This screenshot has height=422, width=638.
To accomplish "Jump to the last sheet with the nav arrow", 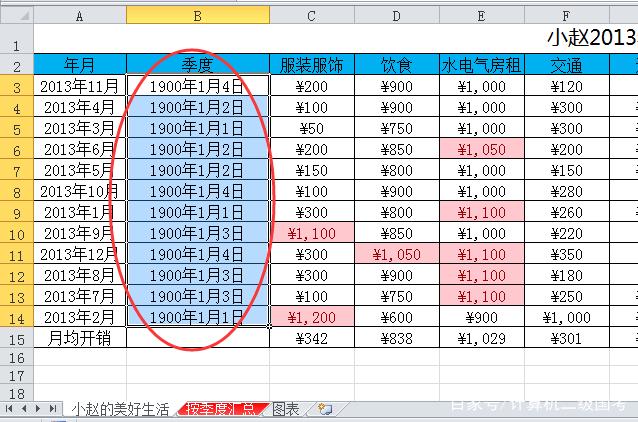I will click(52, 408).
